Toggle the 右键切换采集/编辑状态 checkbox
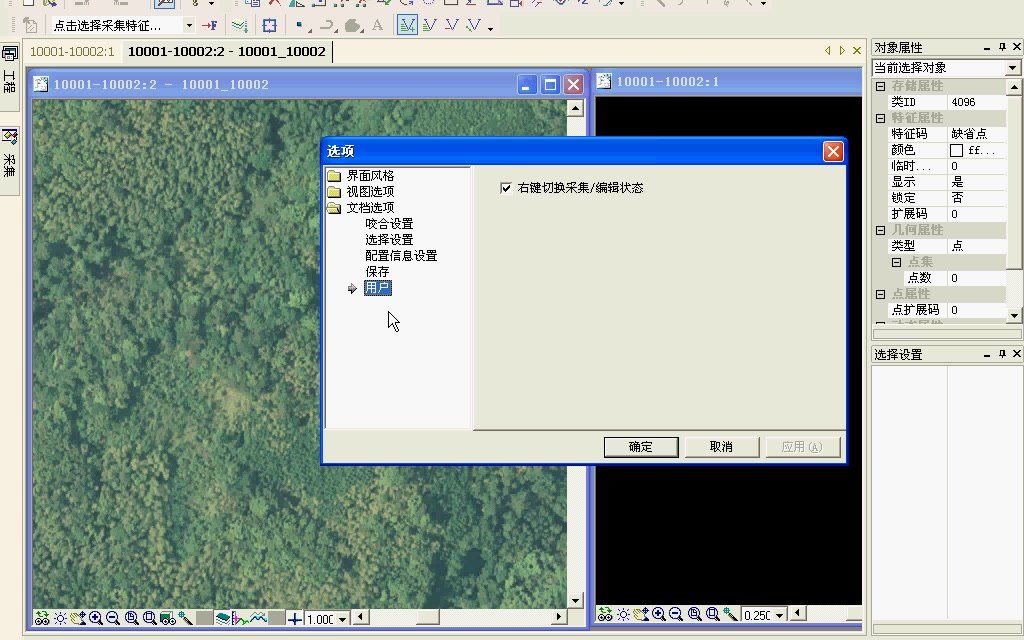The image size is (1024, 640). 506,186
